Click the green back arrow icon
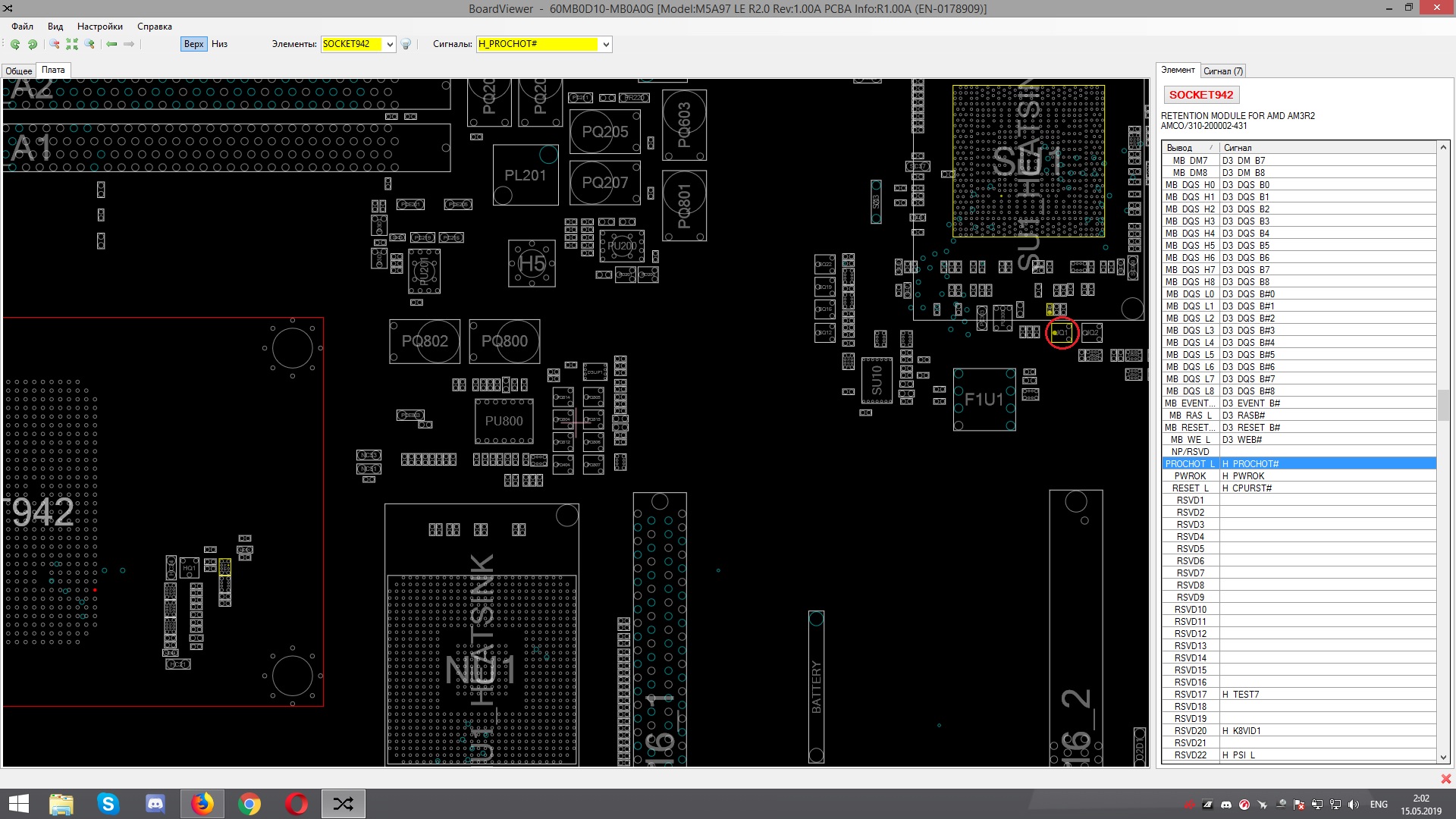The width and height of the screenshot is (1456, 819). click(x=111, y=44)
